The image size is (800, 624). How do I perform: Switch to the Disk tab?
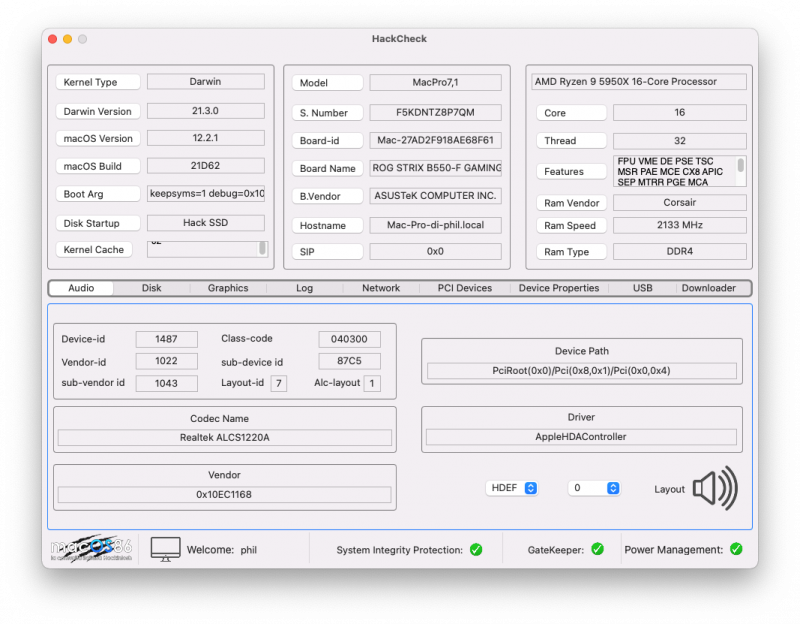151,288
